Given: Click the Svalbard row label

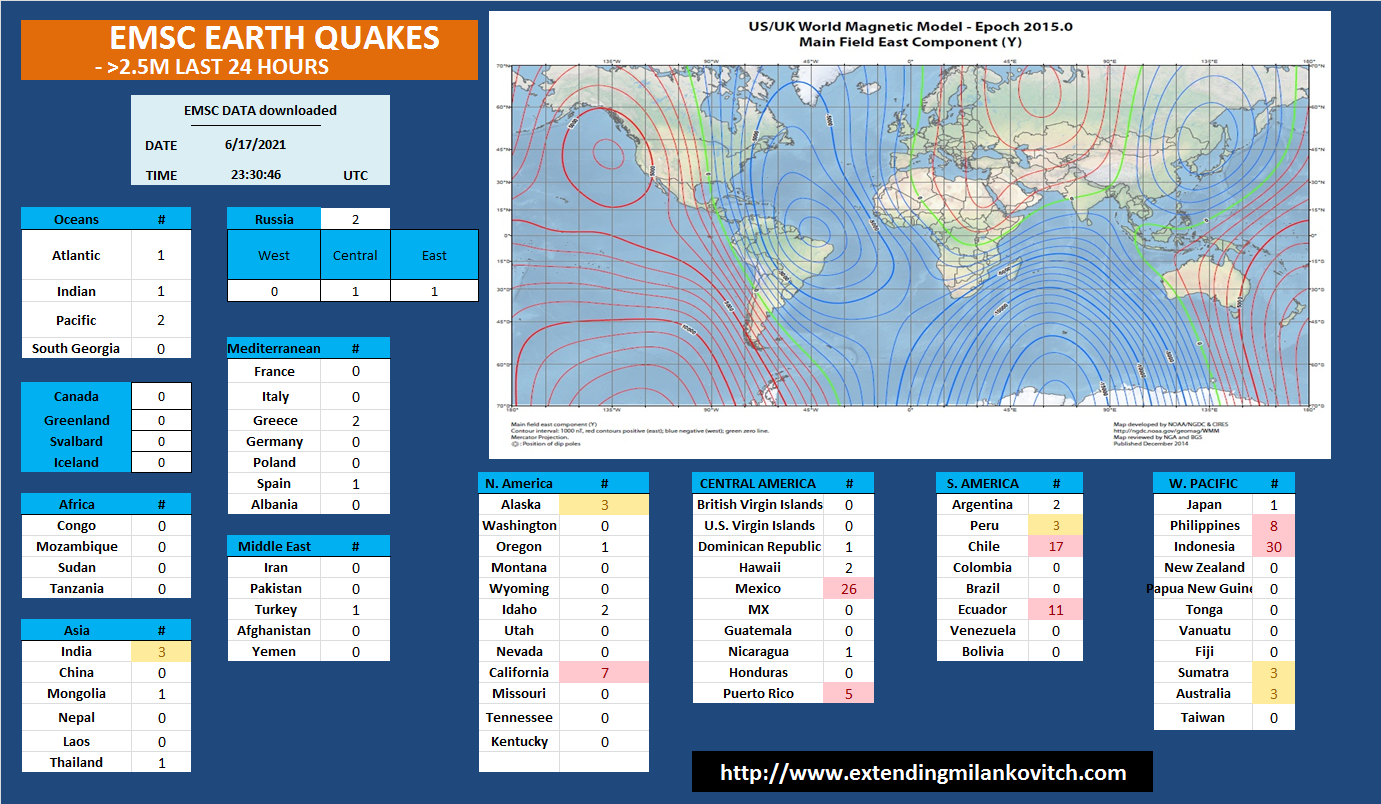Looking at the screenshot, I should (x=76, y=441).
